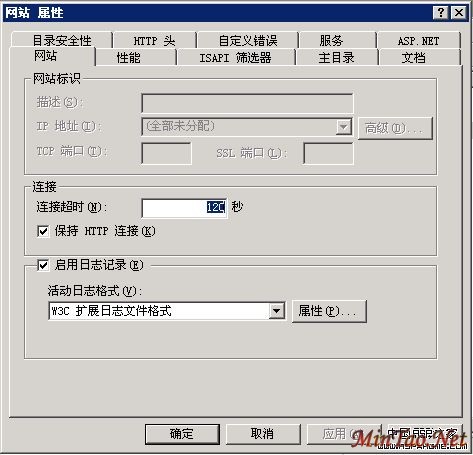Go to the 主目录 tab

coord(337,57)
